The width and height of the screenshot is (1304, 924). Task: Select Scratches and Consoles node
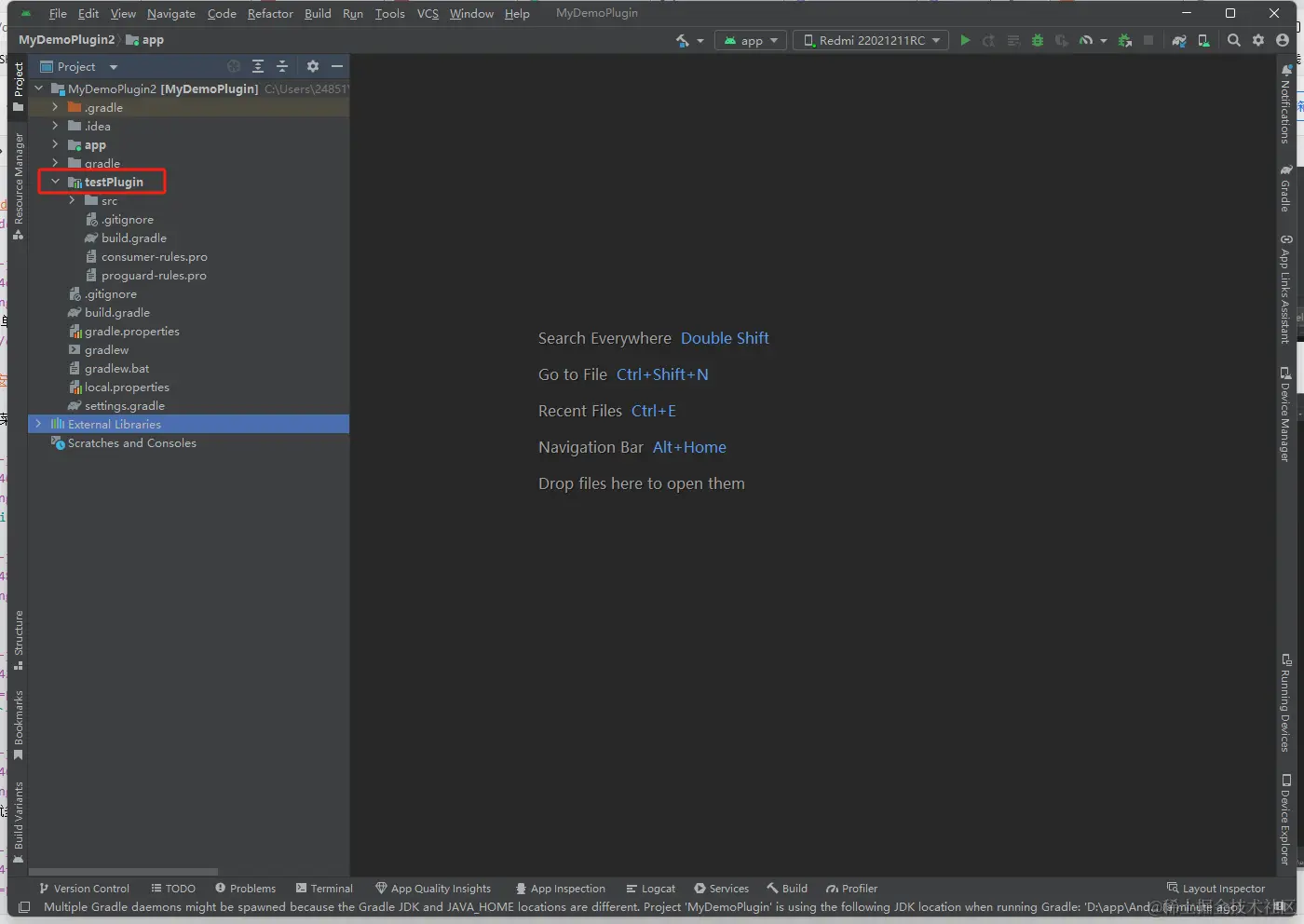point(132,442)
